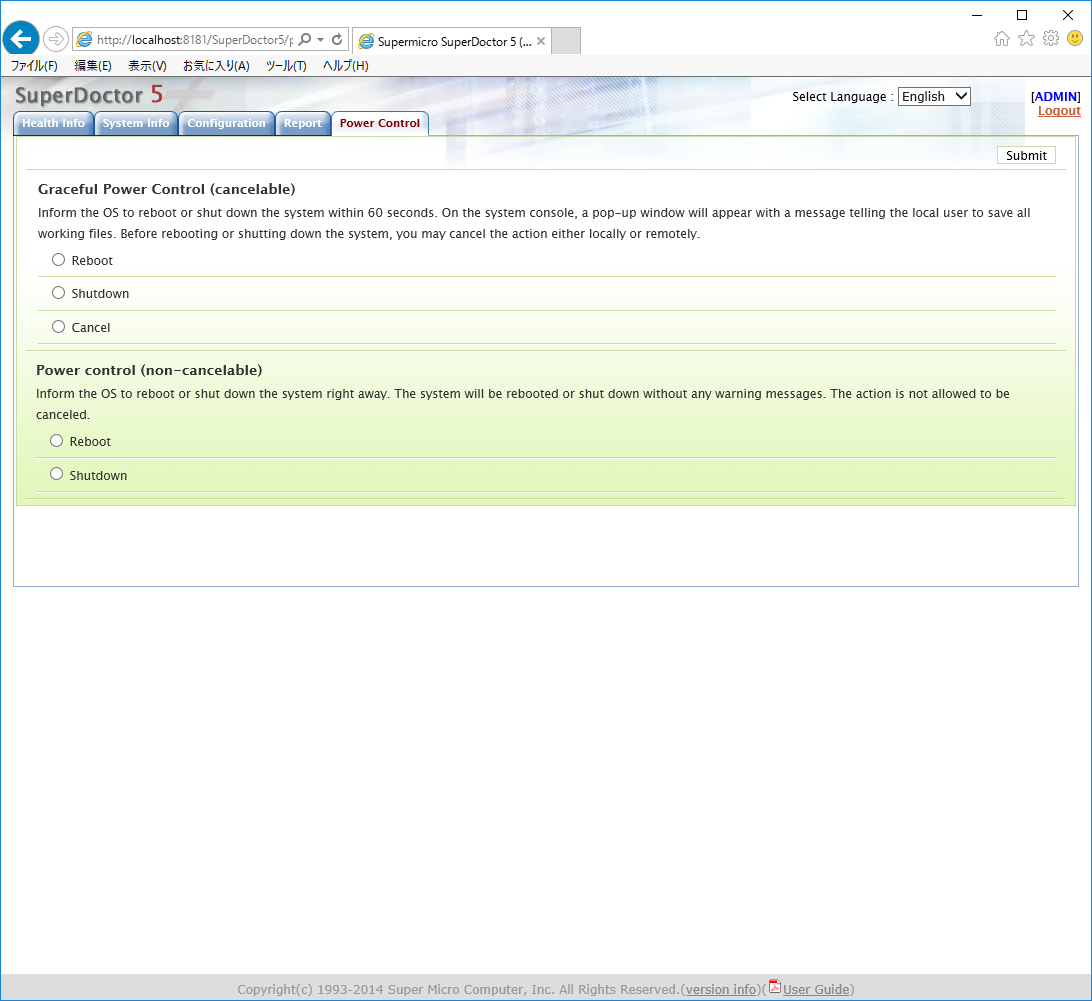
Task: Refresh the page with the reload icon
Action: pyautogui.click(x=337, y=39)
